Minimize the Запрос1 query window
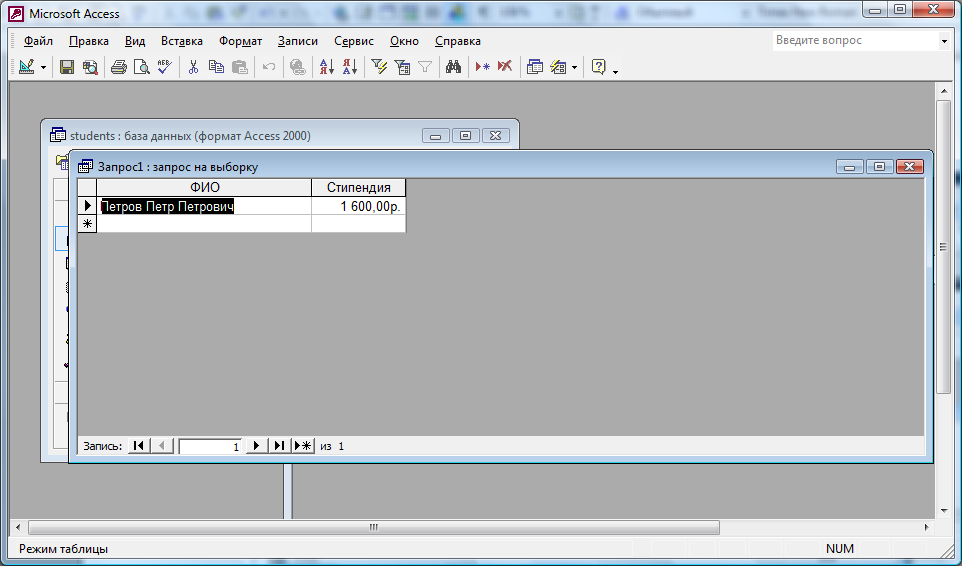Image resolution: width=962 pixels, height=566 pixels. point(850,167)
